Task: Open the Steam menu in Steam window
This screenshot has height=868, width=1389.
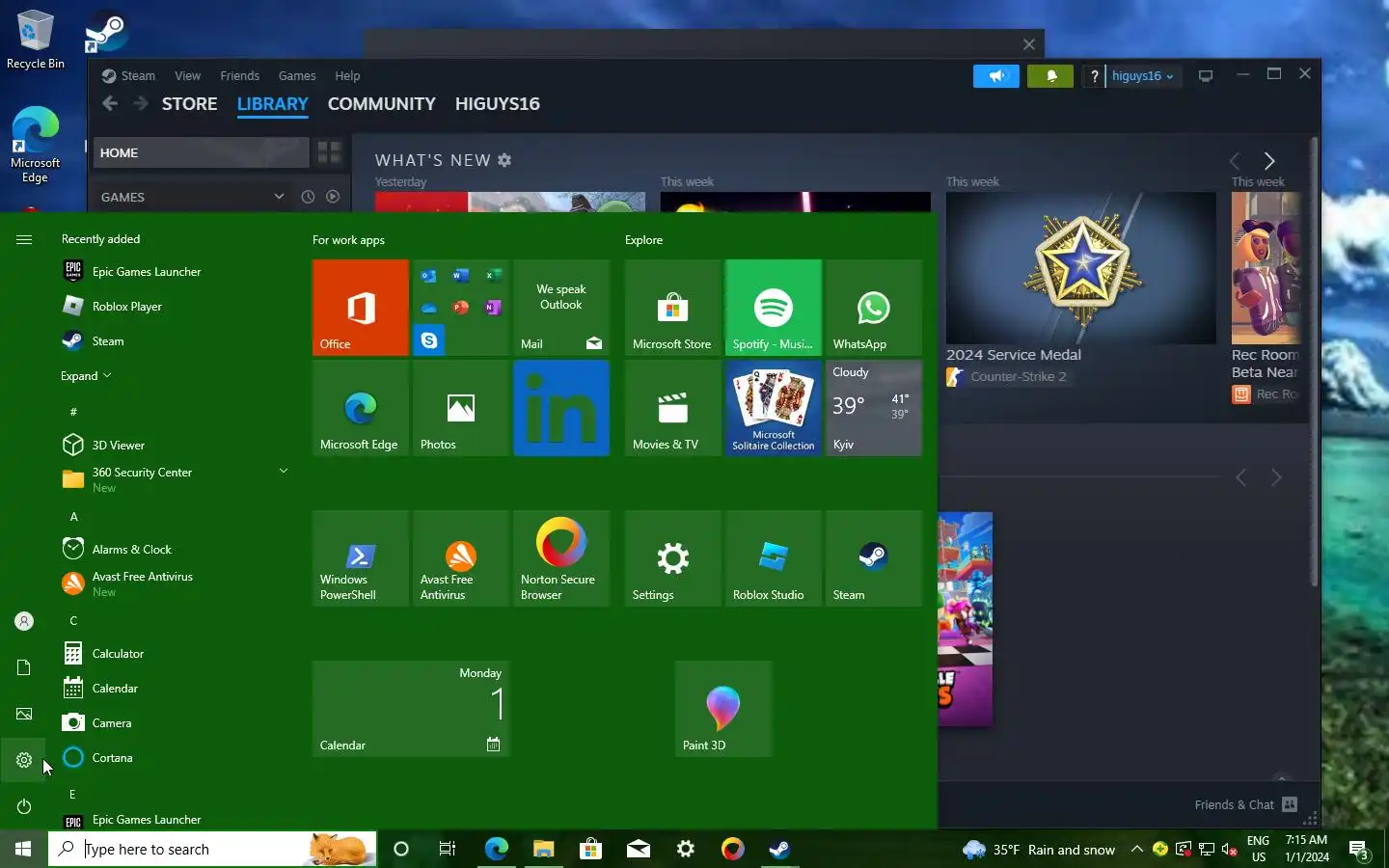Action: tap(128, 76)
